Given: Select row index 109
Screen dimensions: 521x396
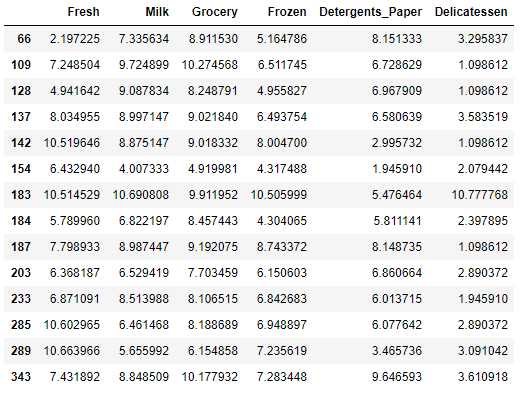Looking at the screenshot, I should click(x=21, y=65).
